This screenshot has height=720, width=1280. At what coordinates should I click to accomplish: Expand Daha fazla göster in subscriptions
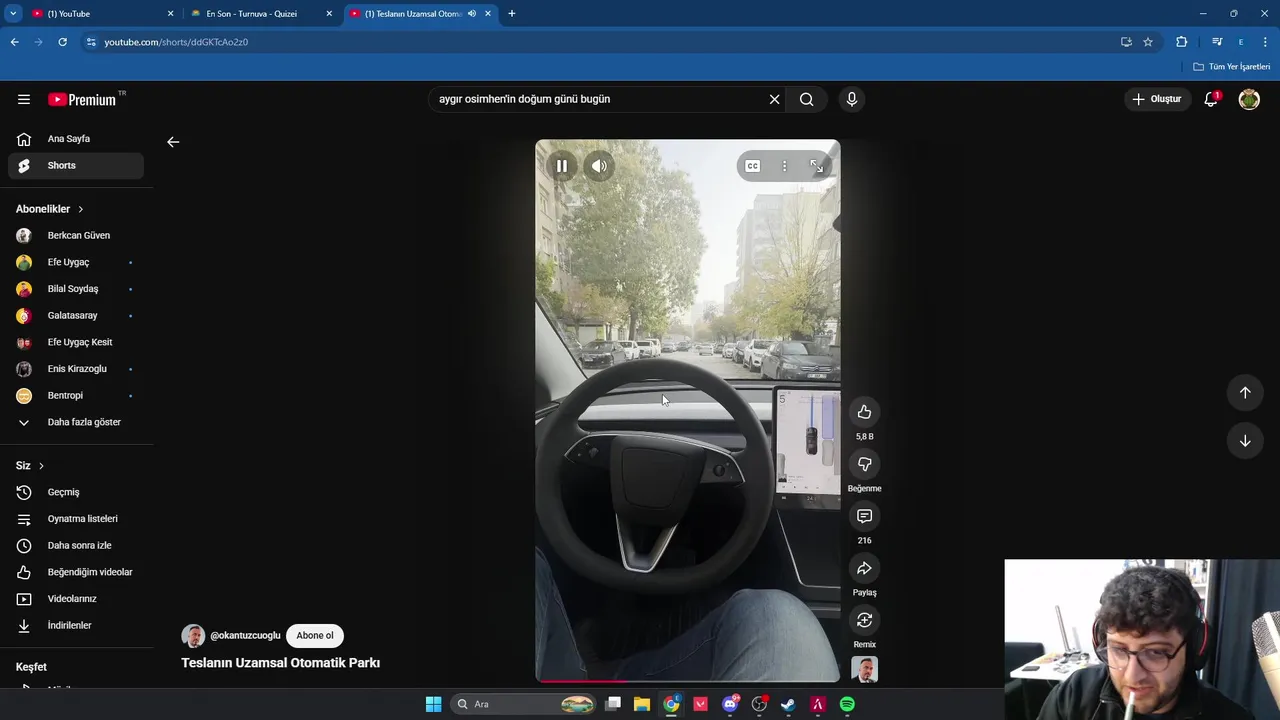click(76, 422)
